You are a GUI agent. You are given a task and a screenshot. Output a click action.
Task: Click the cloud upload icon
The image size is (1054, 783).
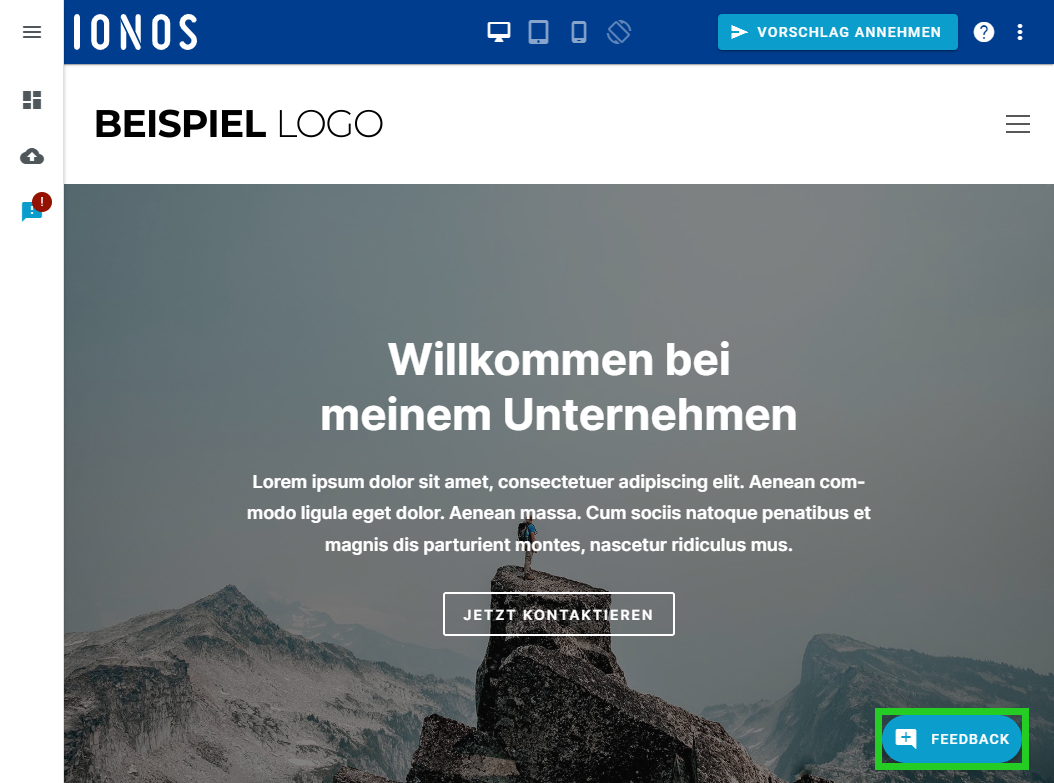[32, 156]
